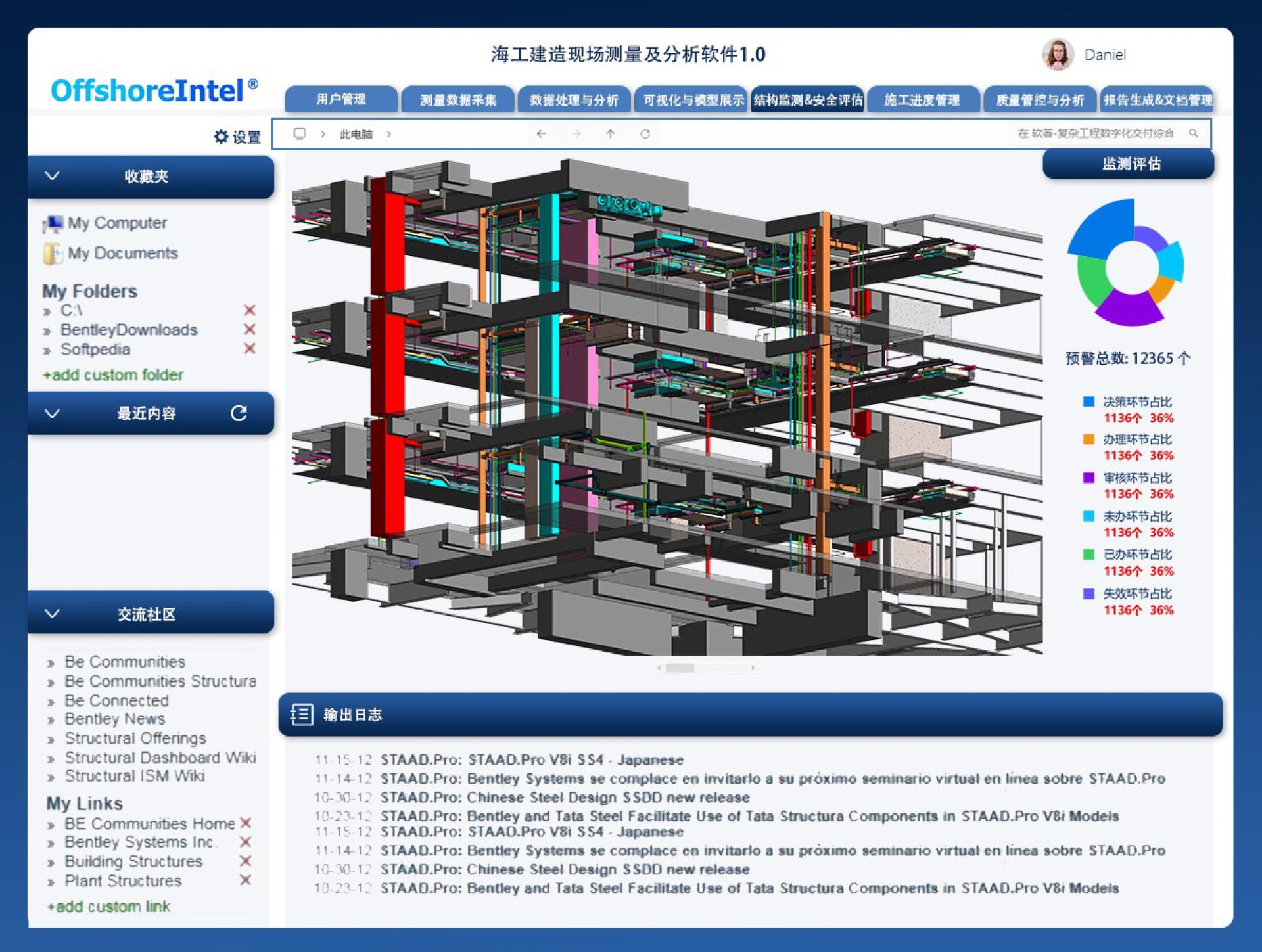Remove Building Structures link

click(x=245, y=861)
